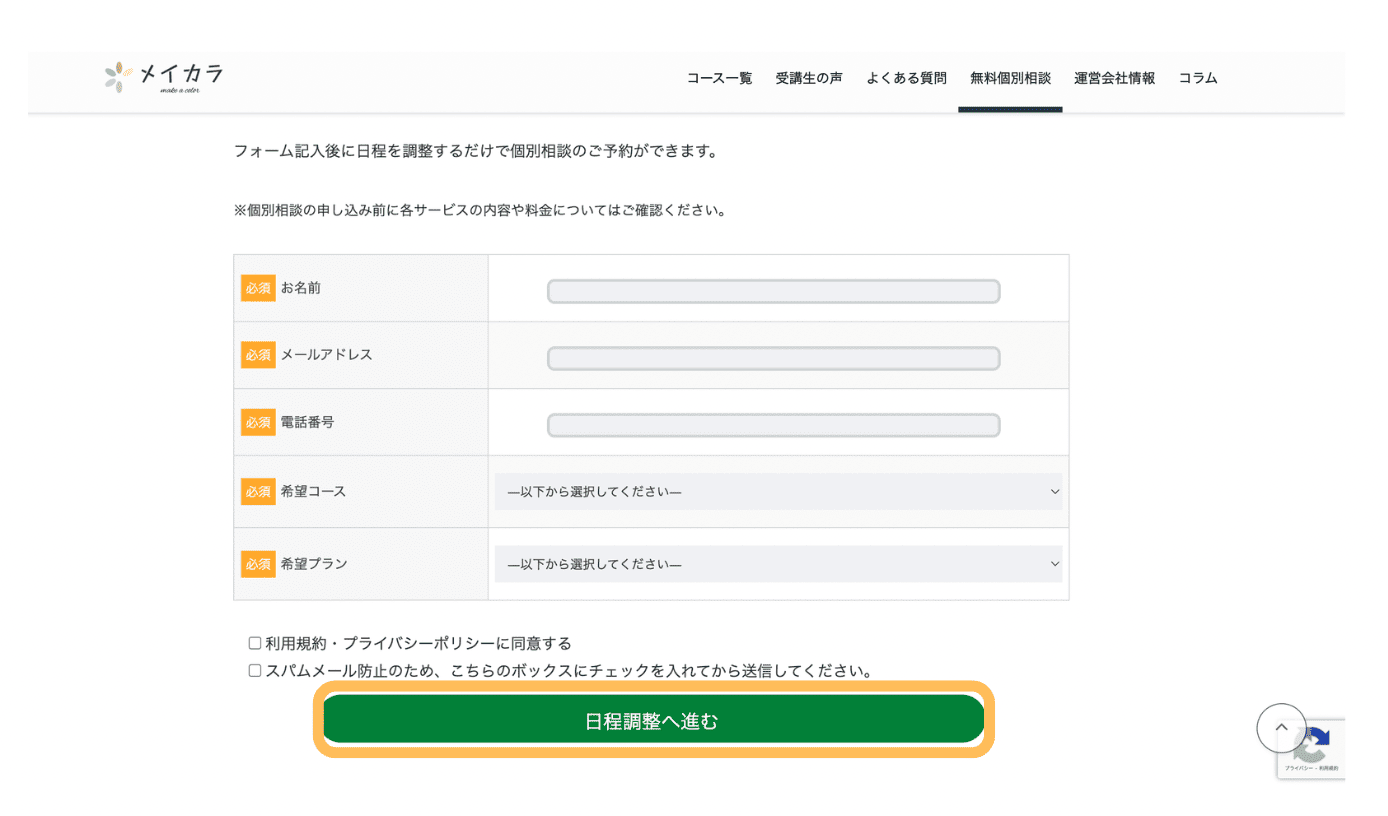Viewport: 1388px width, 816px height.
Task: Open the プライバシー link in reCAPTCHA badge
Action: click(1298, 768)
